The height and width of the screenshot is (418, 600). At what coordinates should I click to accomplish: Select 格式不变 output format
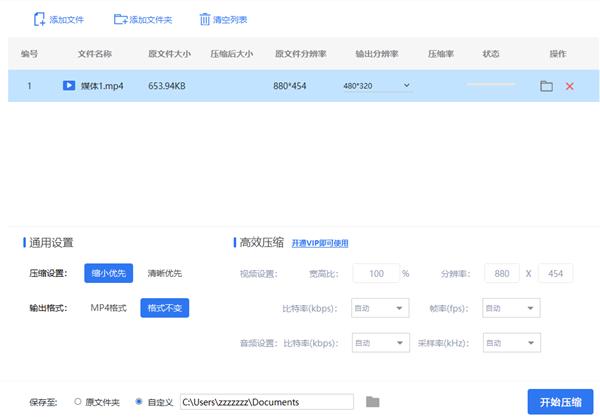coord(165,308)
